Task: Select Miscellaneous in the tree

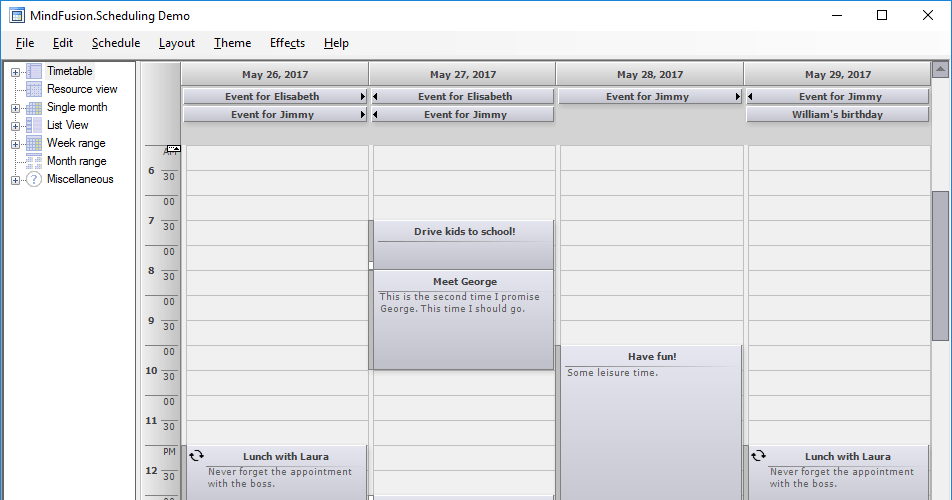Action: pyautogui.click(x=80, y=179)
